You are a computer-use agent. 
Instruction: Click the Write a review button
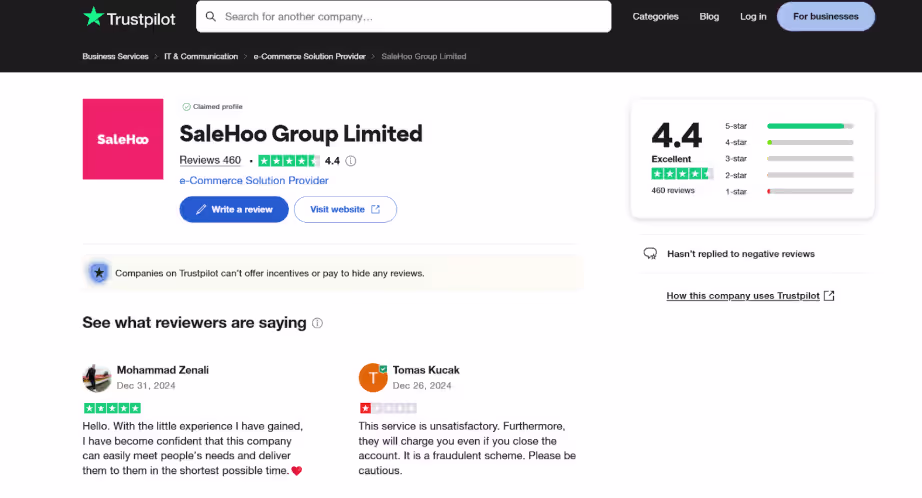(x=234, y=209)
